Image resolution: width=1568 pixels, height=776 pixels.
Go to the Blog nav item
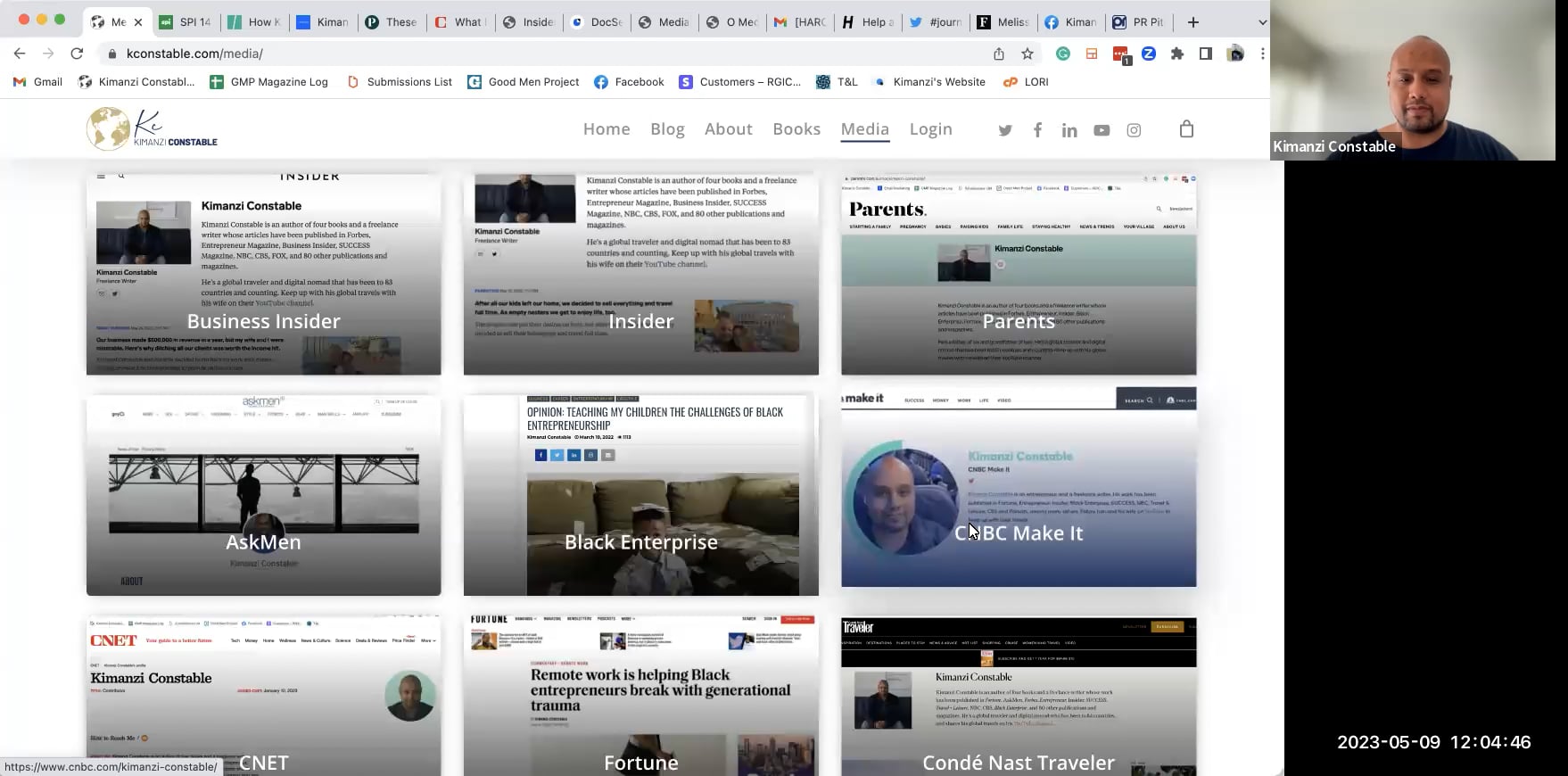point(667,129)
